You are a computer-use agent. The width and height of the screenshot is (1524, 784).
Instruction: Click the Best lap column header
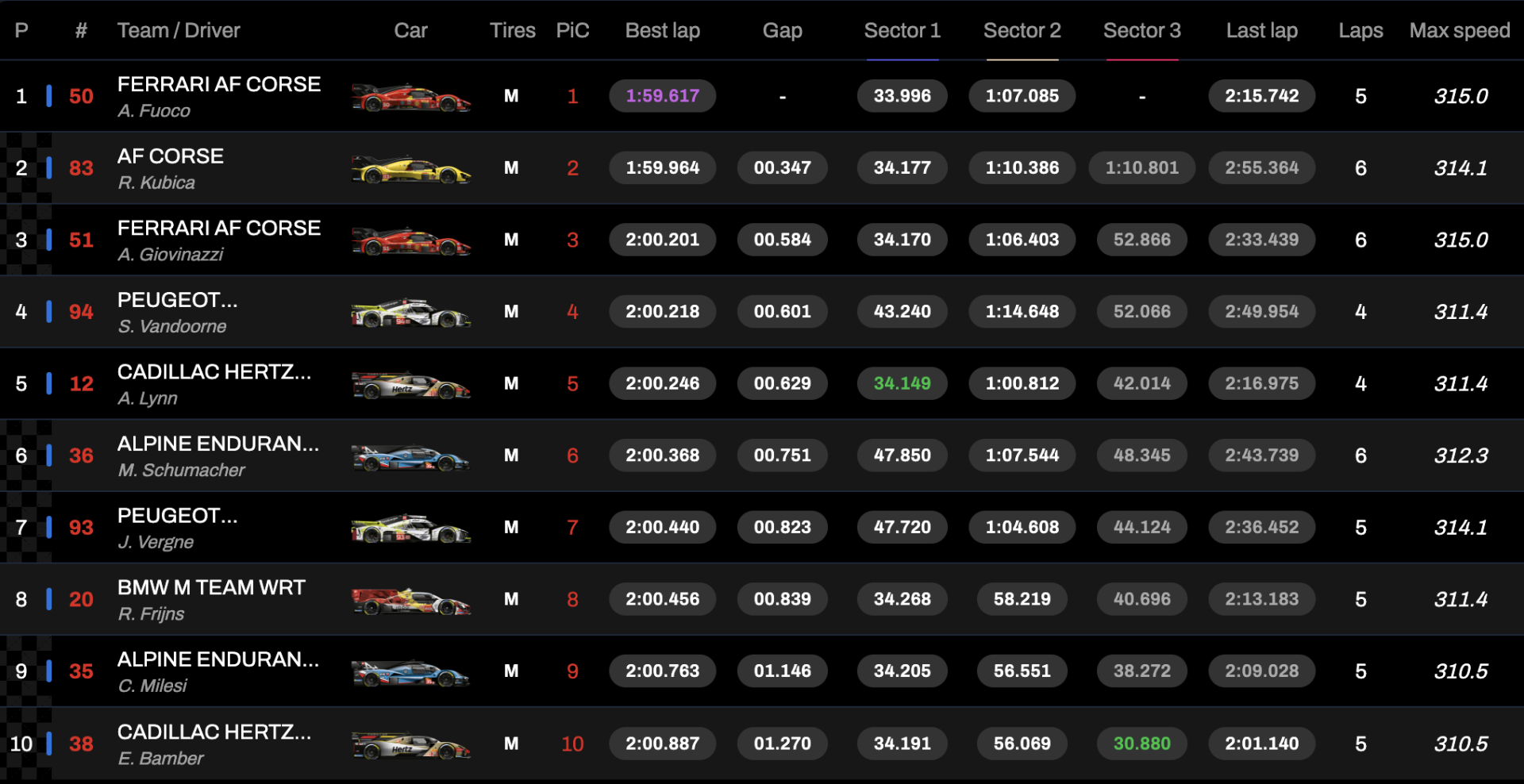click(x=663, y=31)
